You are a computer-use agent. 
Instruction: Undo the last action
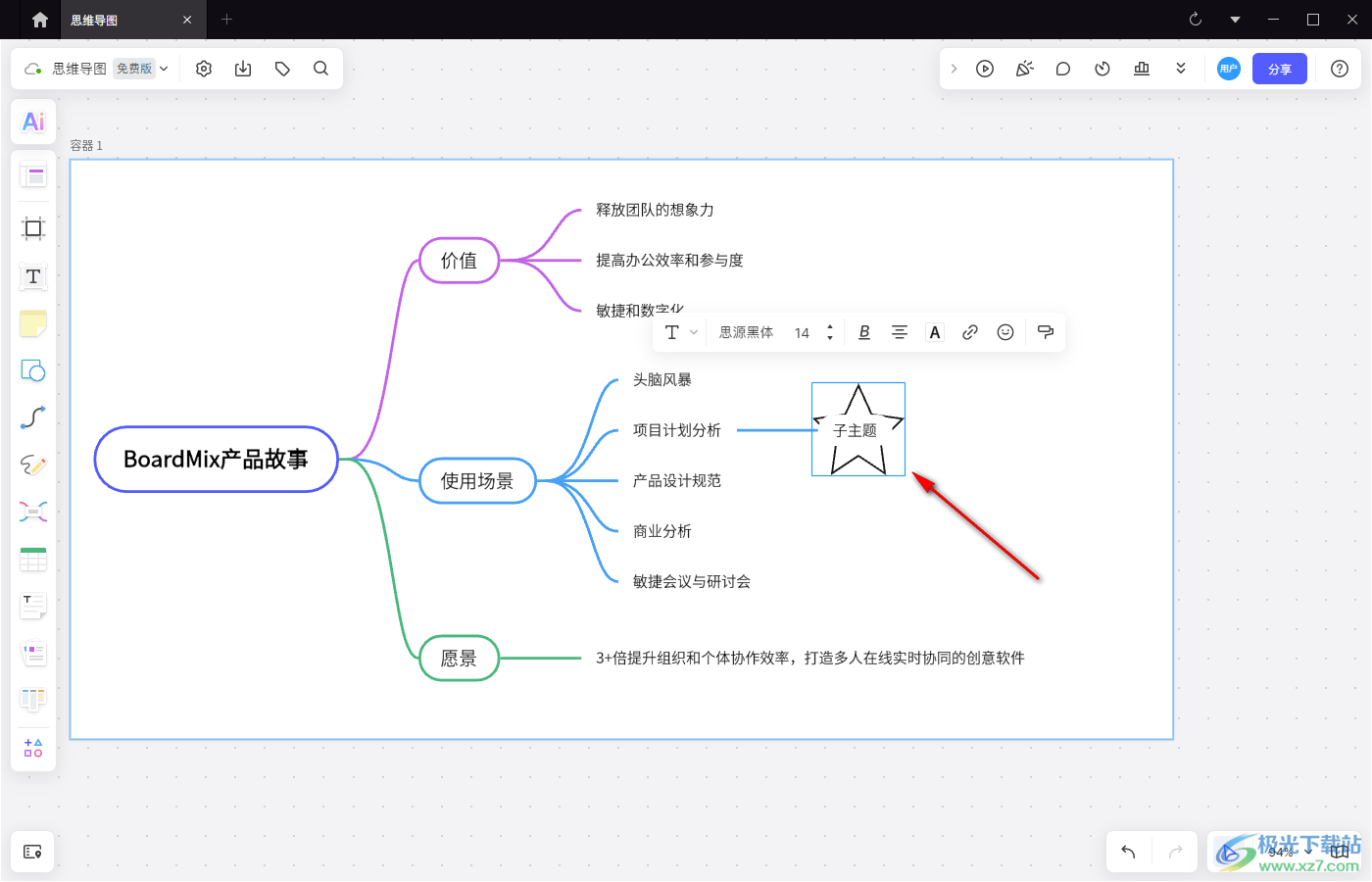[1128, 852]
